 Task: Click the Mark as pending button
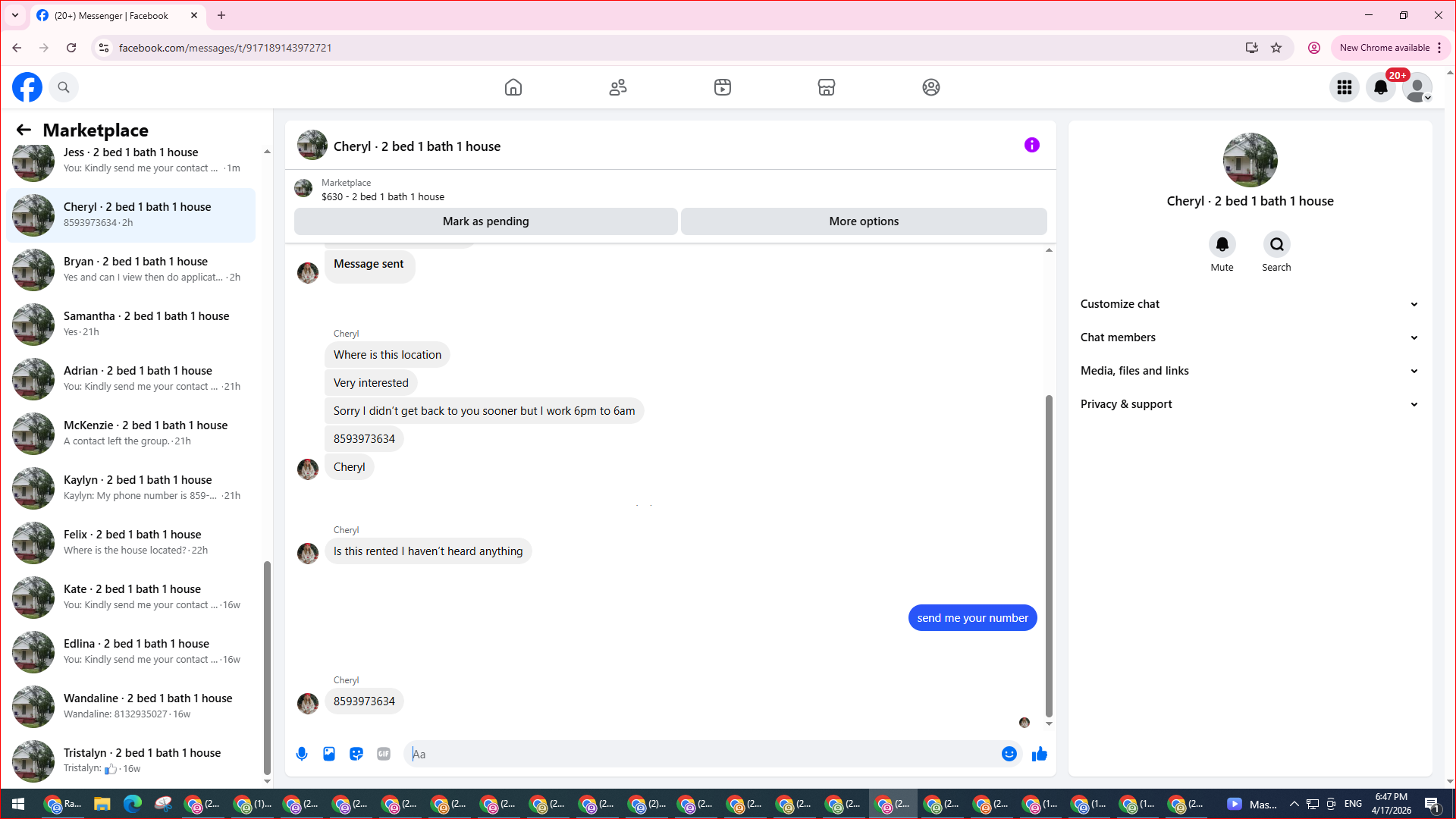tap(485, 221)
